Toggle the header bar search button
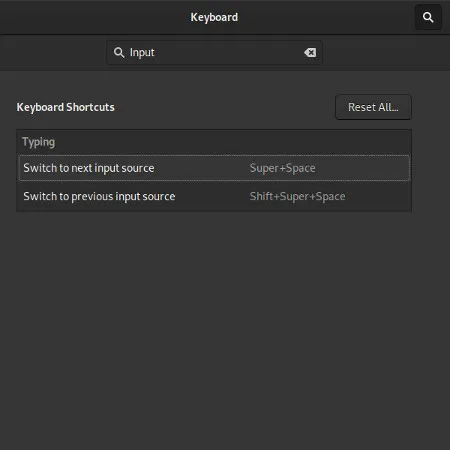The width and height of the screenshot is (450, 450). [x=428, y=17]
